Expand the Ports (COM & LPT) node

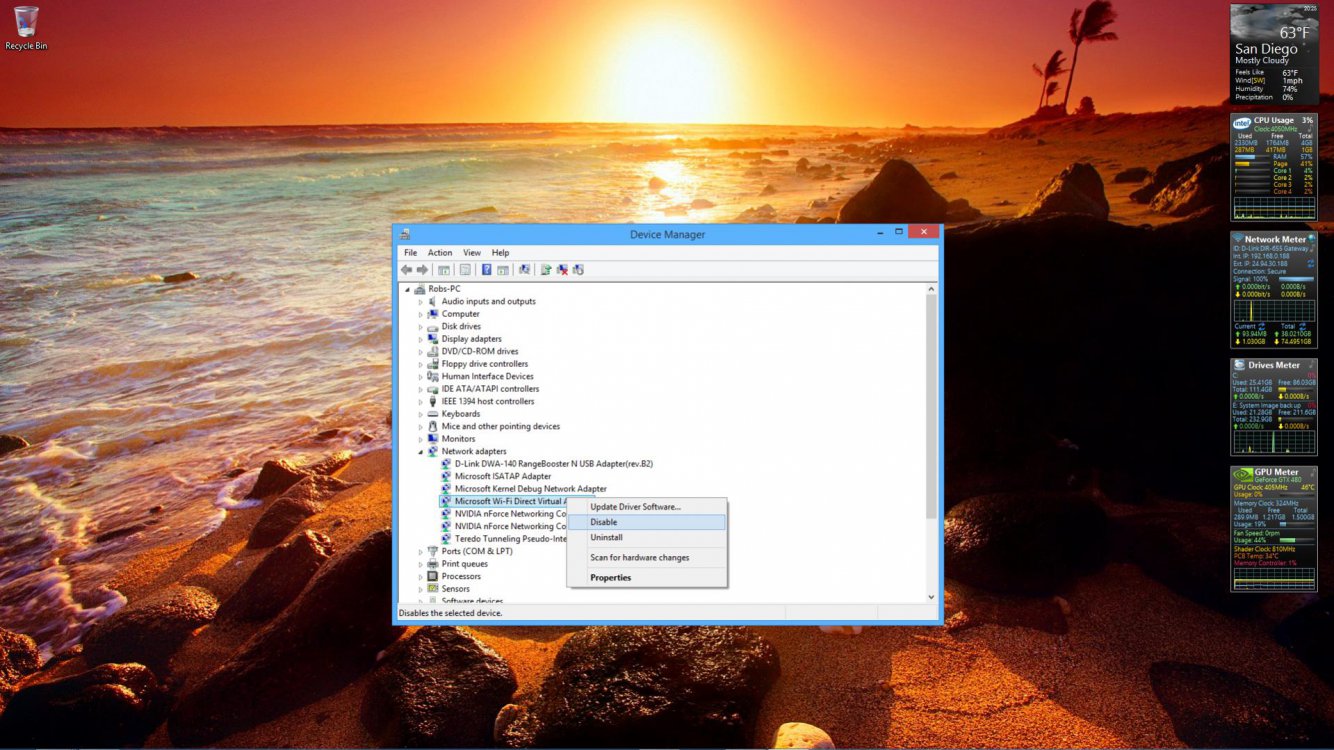coord(421,552)
